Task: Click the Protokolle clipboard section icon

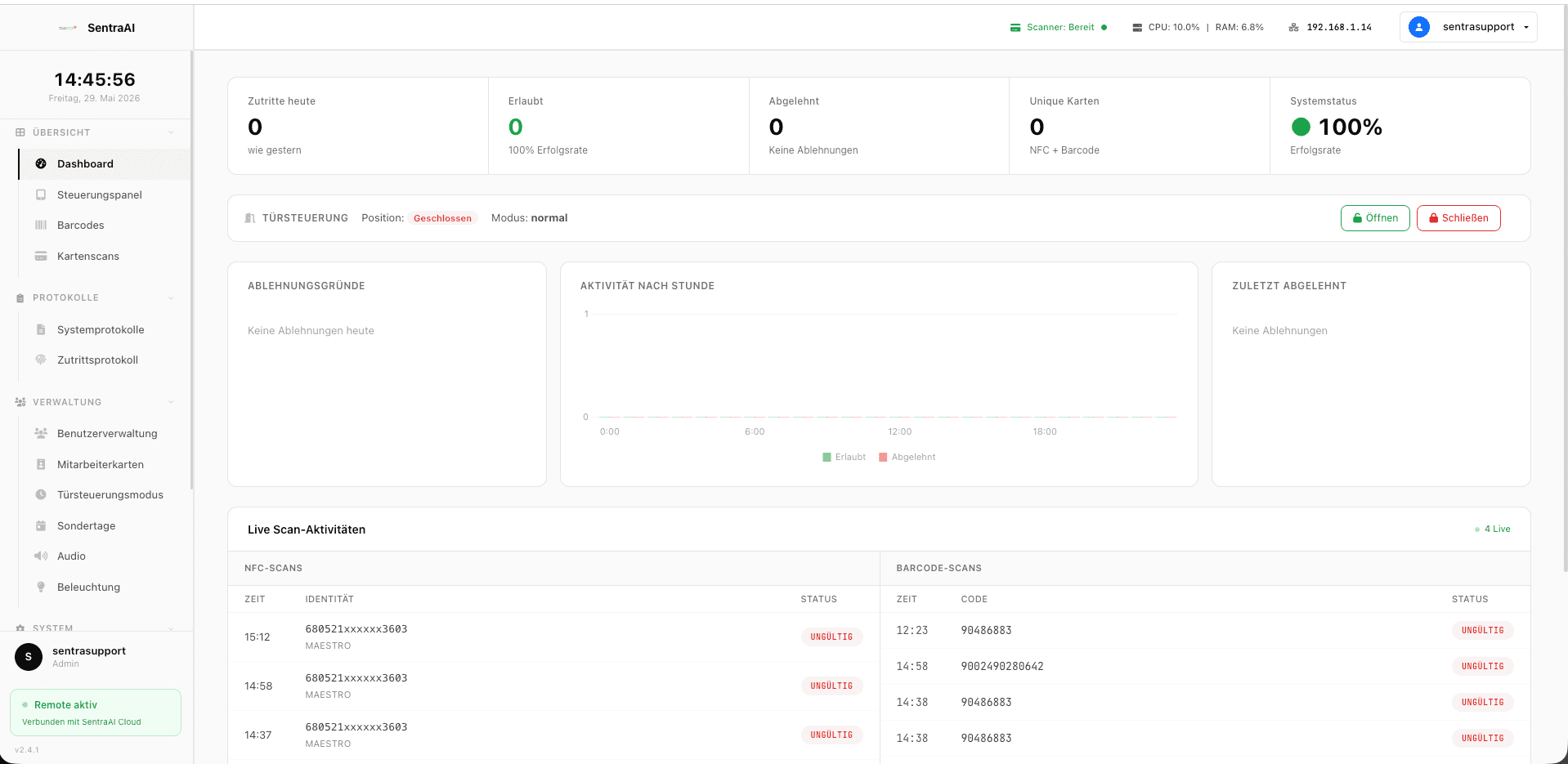Action: click(x=20, y=297)
